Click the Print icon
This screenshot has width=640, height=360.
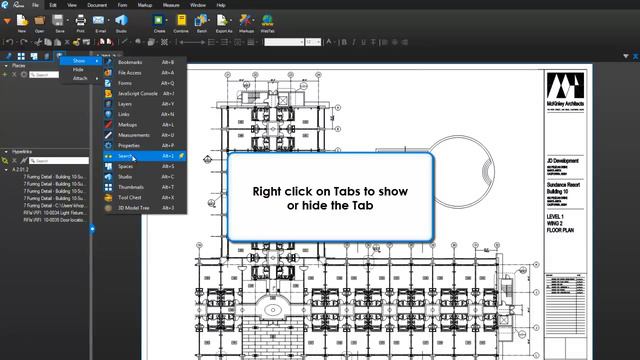click(80, 20)
